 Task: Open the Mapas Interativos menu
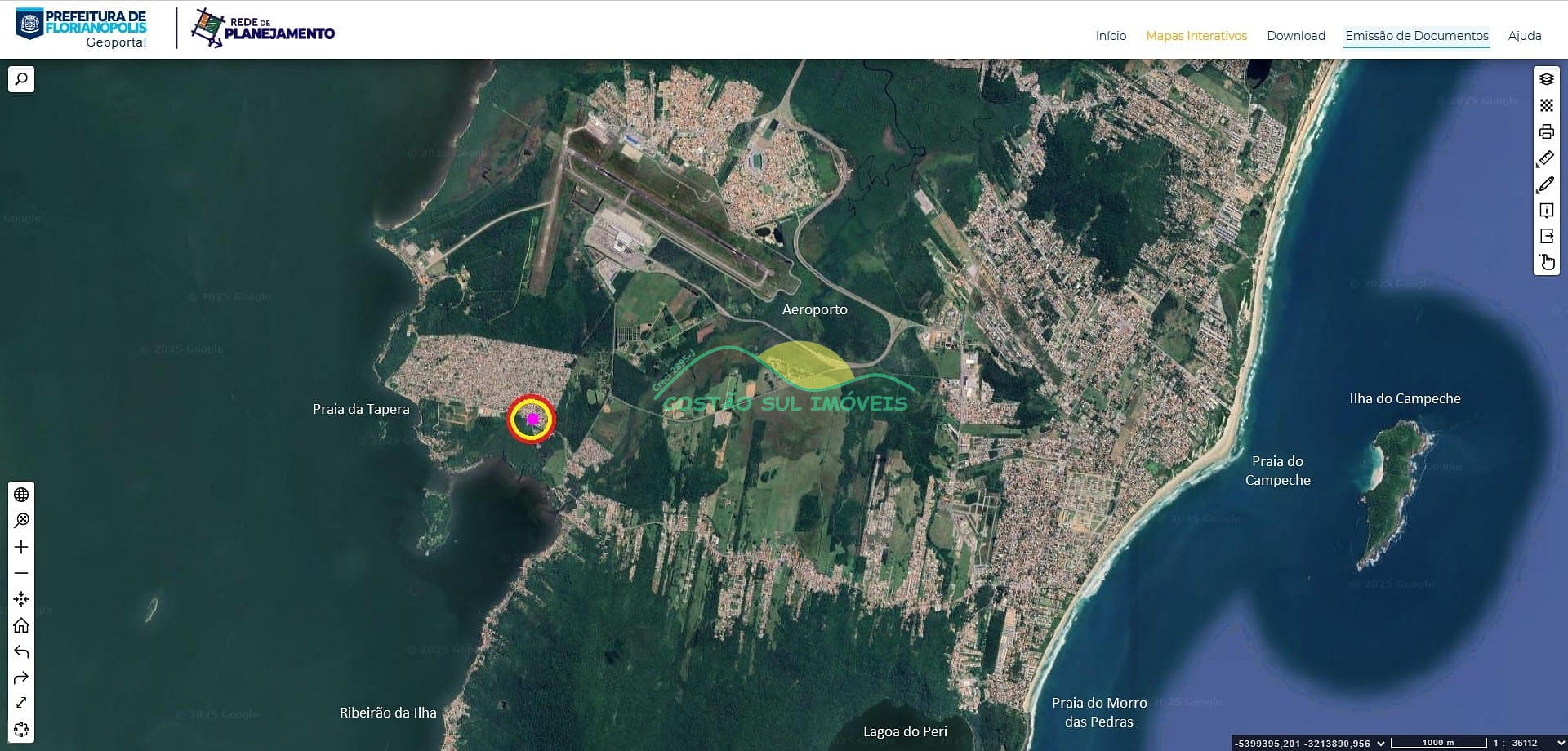[1196, 36]
